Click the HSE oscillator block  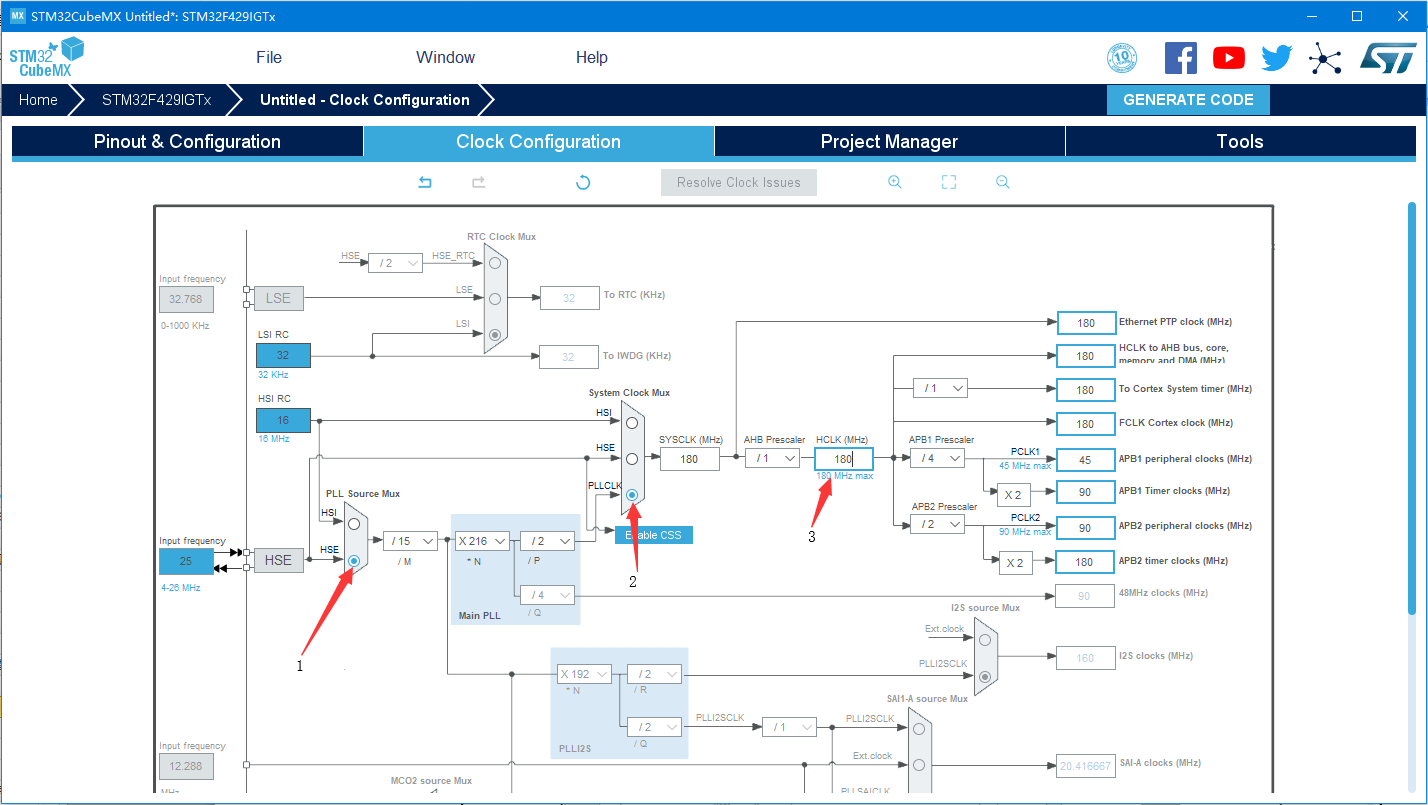tap(278, 560)
